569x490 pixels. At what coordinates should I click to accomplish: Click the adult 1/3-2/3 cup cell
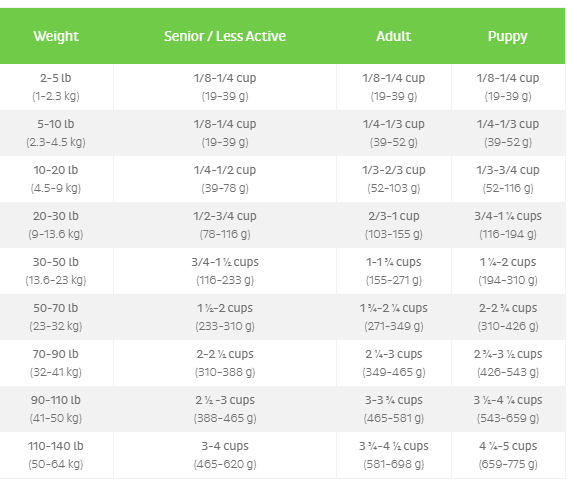point(394,179)
